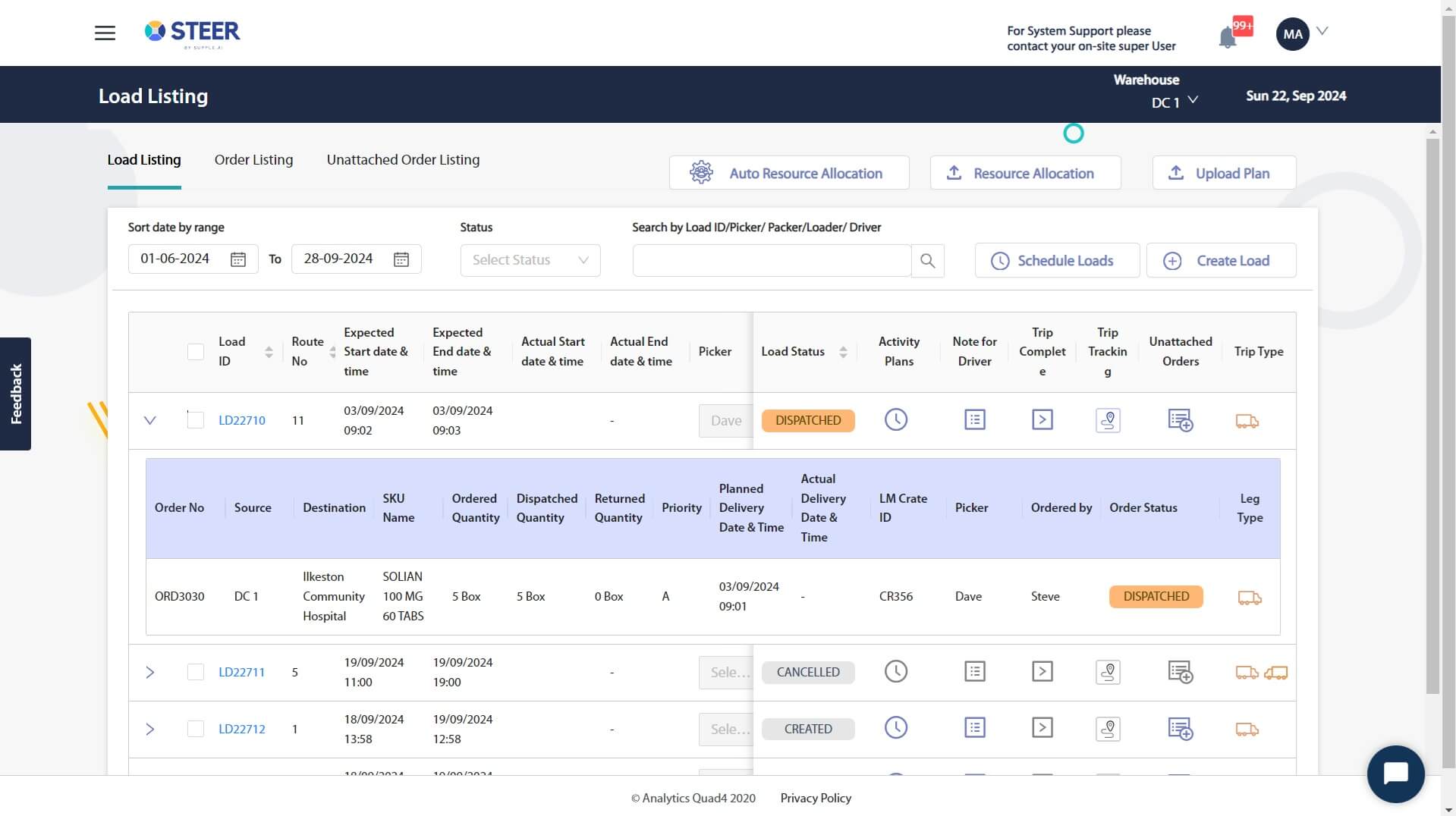Click the Create Load button
This screenshot has height=816, width=1456.
[x=1221, y=261]
